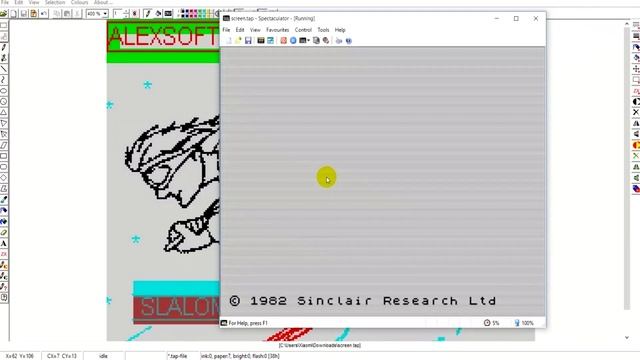This screenshot has height=360, width=640.
Task: Click Spectaculator's red reset icon
Action: pos(283,40)
